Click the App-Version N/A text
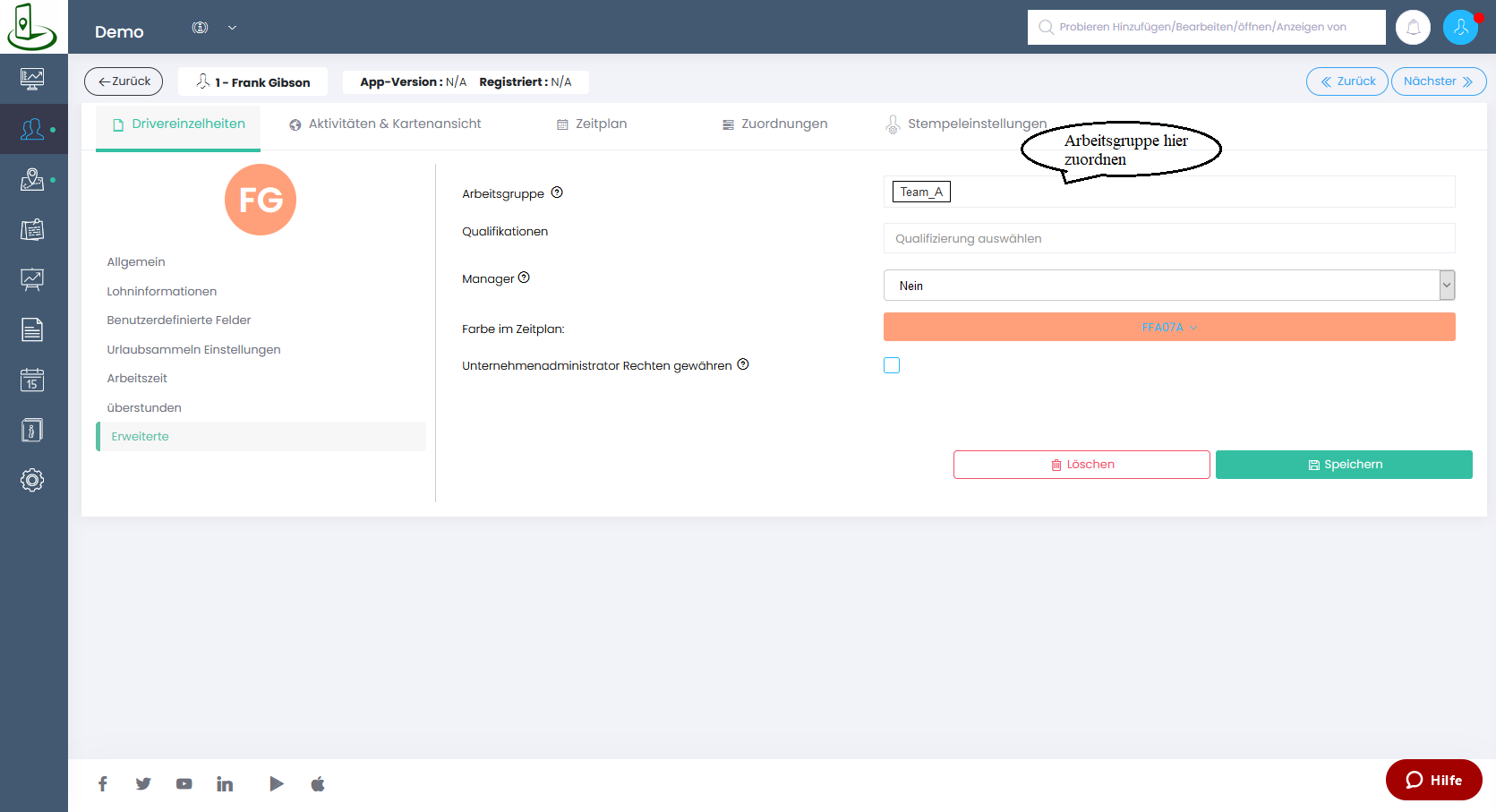Viewport: 1496px width, 812px height. point(413,82)
